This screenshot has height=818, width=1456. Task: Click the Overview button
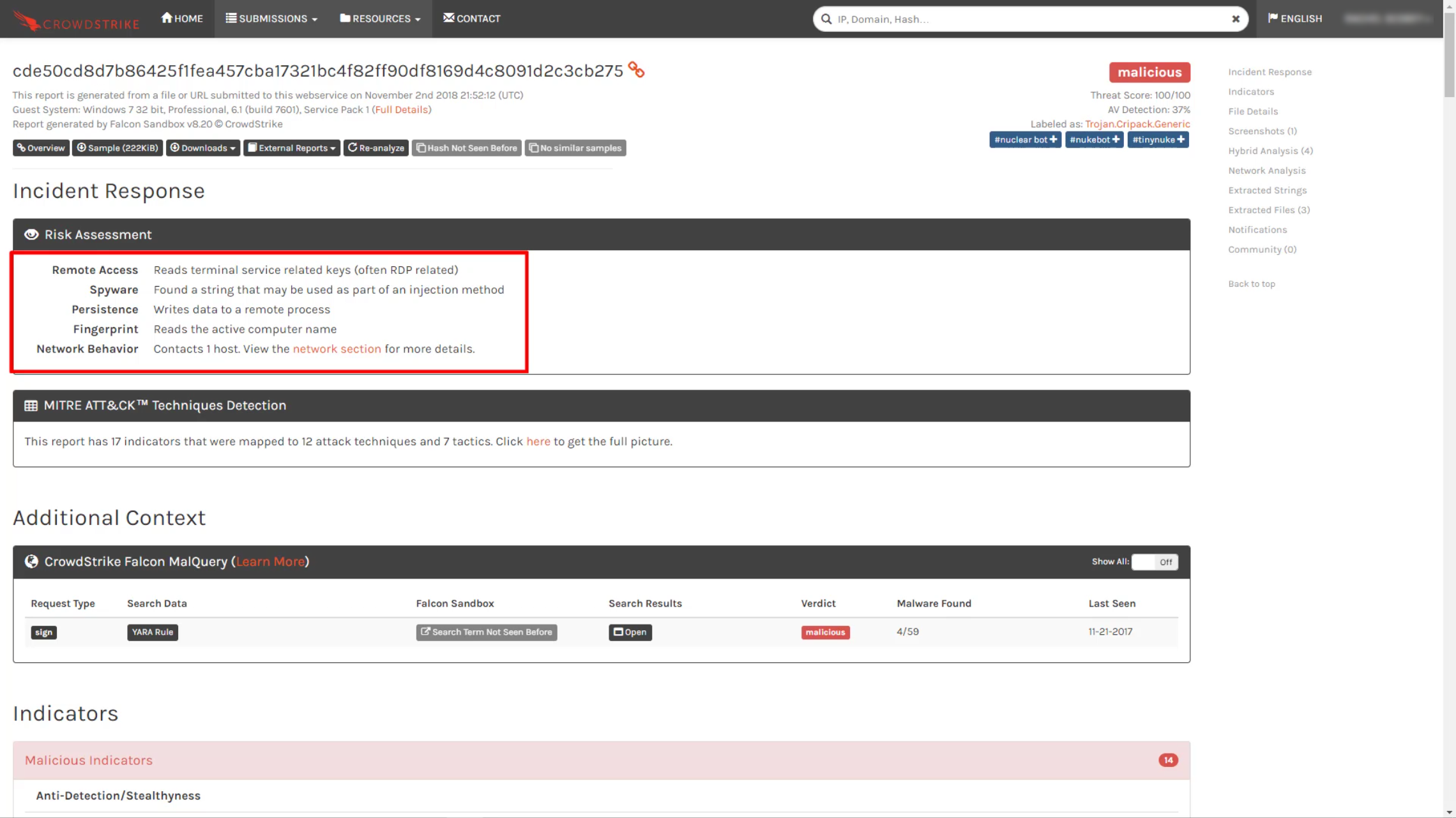(x=41, y=148)
